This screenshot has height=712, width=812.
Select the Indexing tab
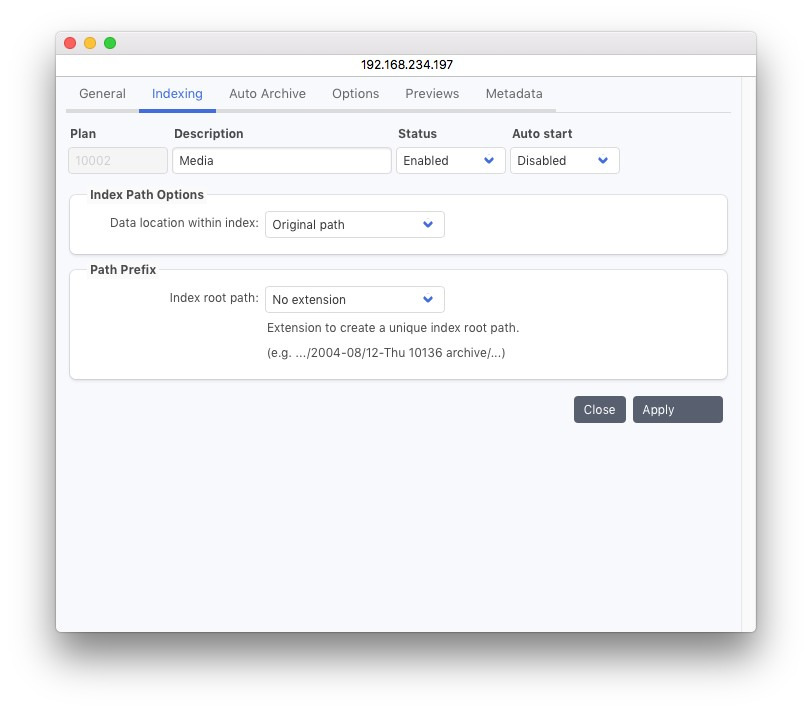pyautogui.click(x=177, y=94)
